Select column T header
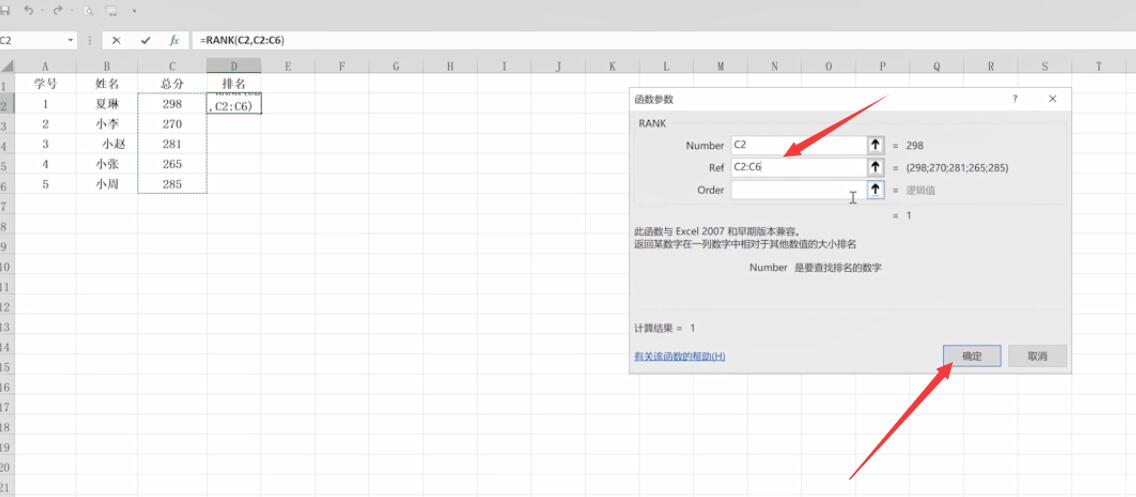The image size is (1136, 497). click(x=1098, y=66)
